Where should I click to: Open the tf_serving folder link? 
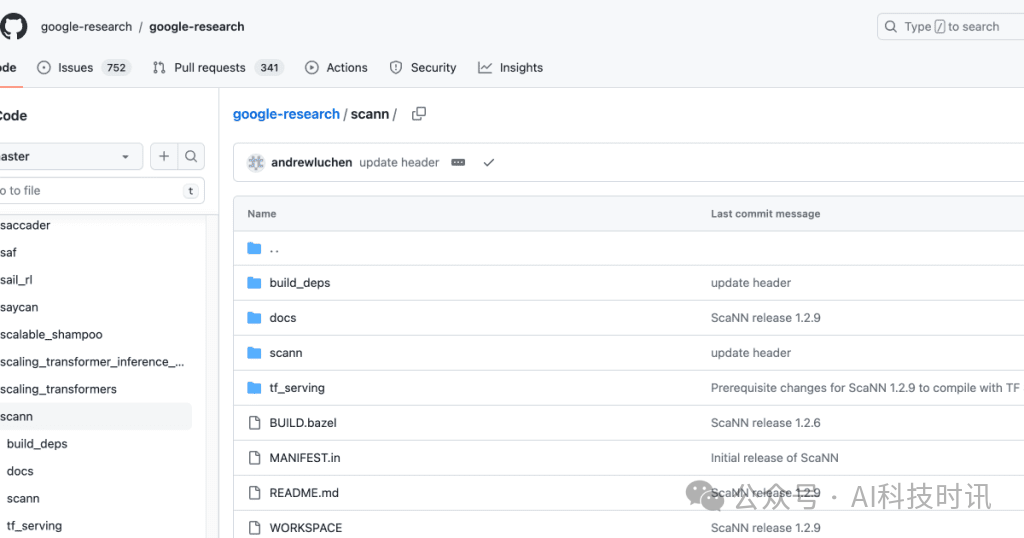click(x=297, y=388)
